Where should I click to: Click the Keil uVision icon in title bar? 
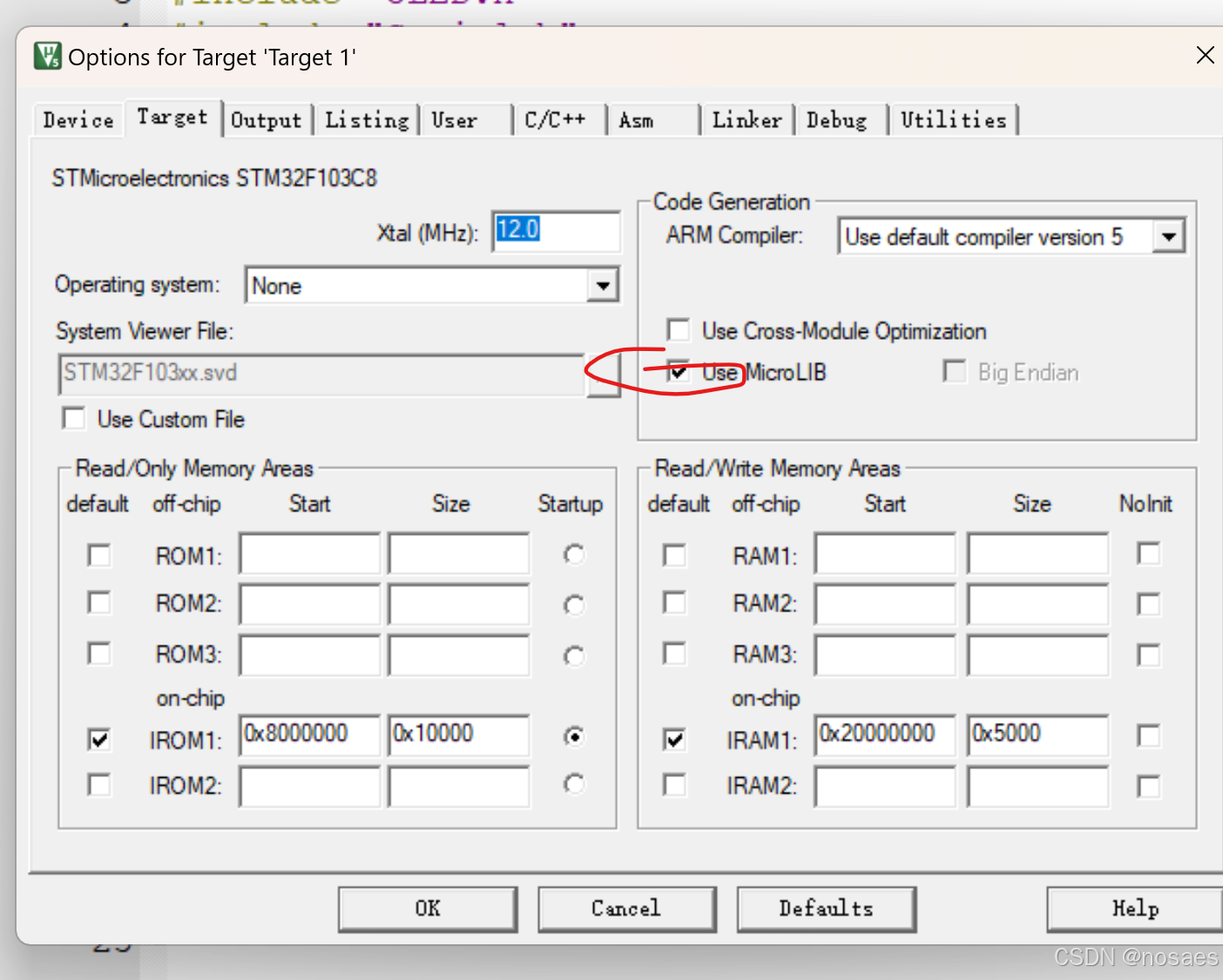pyautogui.click(x=48, y=56)
